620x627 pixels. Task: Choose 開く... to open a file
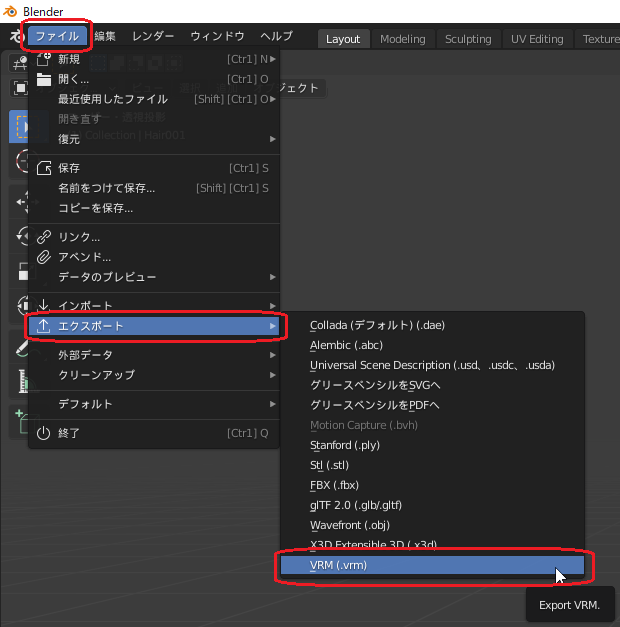[x=154, y=79]
